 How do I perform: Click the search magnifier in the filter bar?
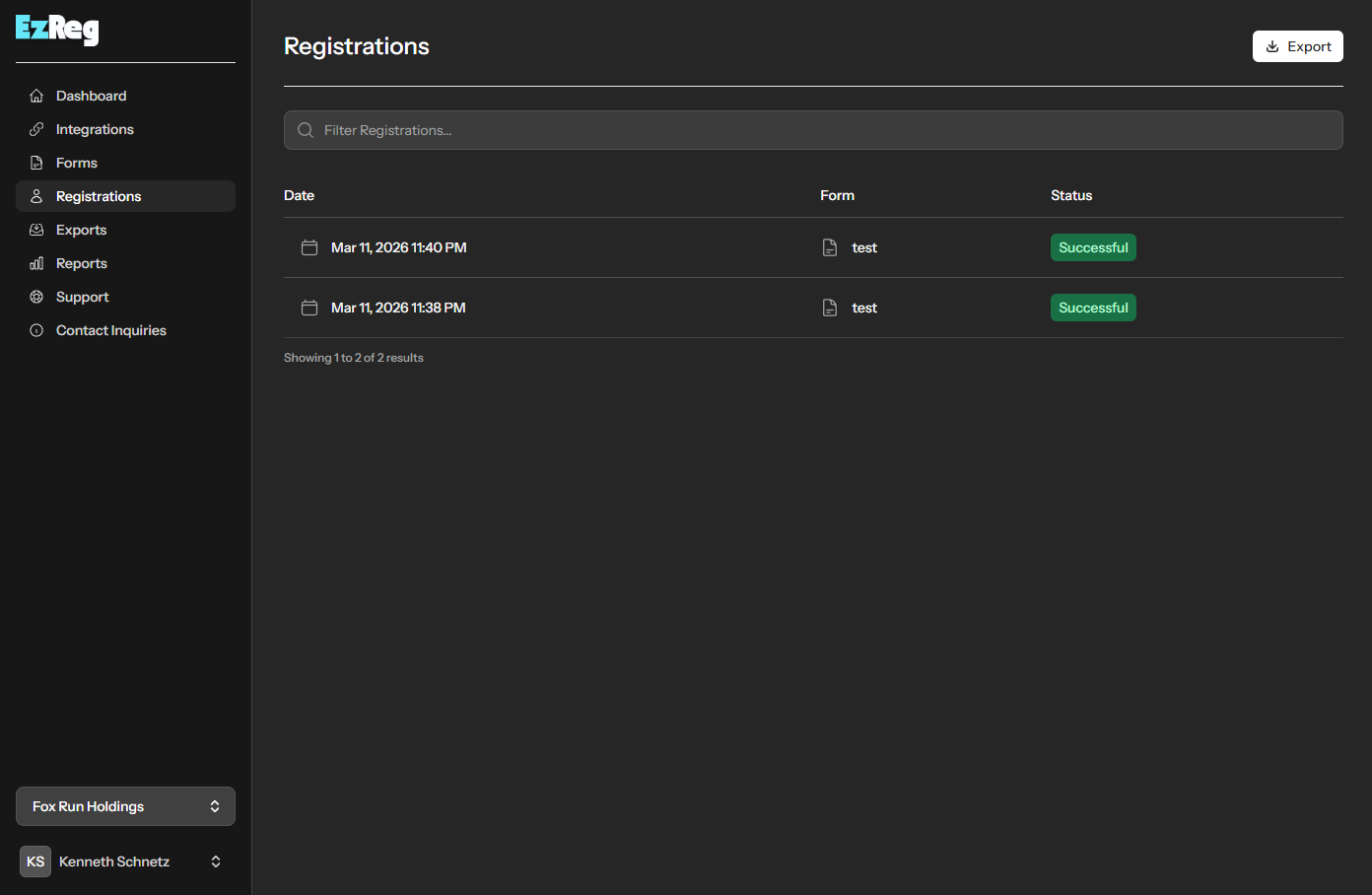306,129
